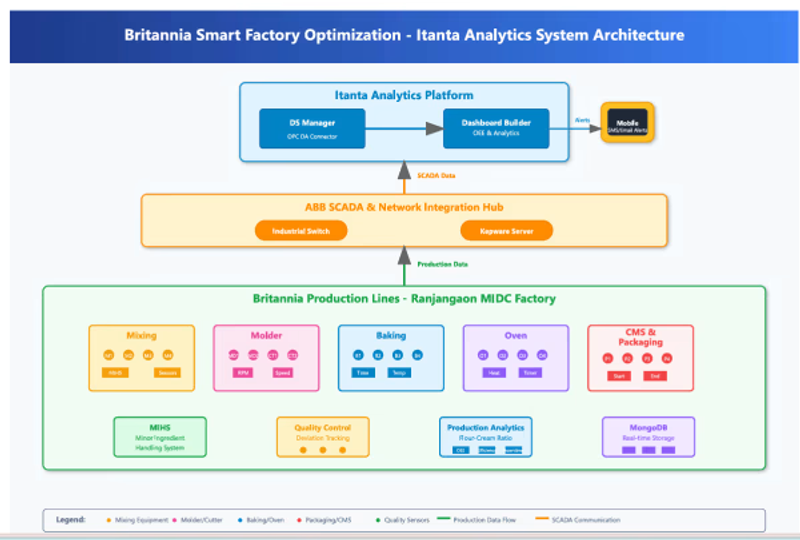Click the SCADA Communication legend entry

(x=578, y=520)
